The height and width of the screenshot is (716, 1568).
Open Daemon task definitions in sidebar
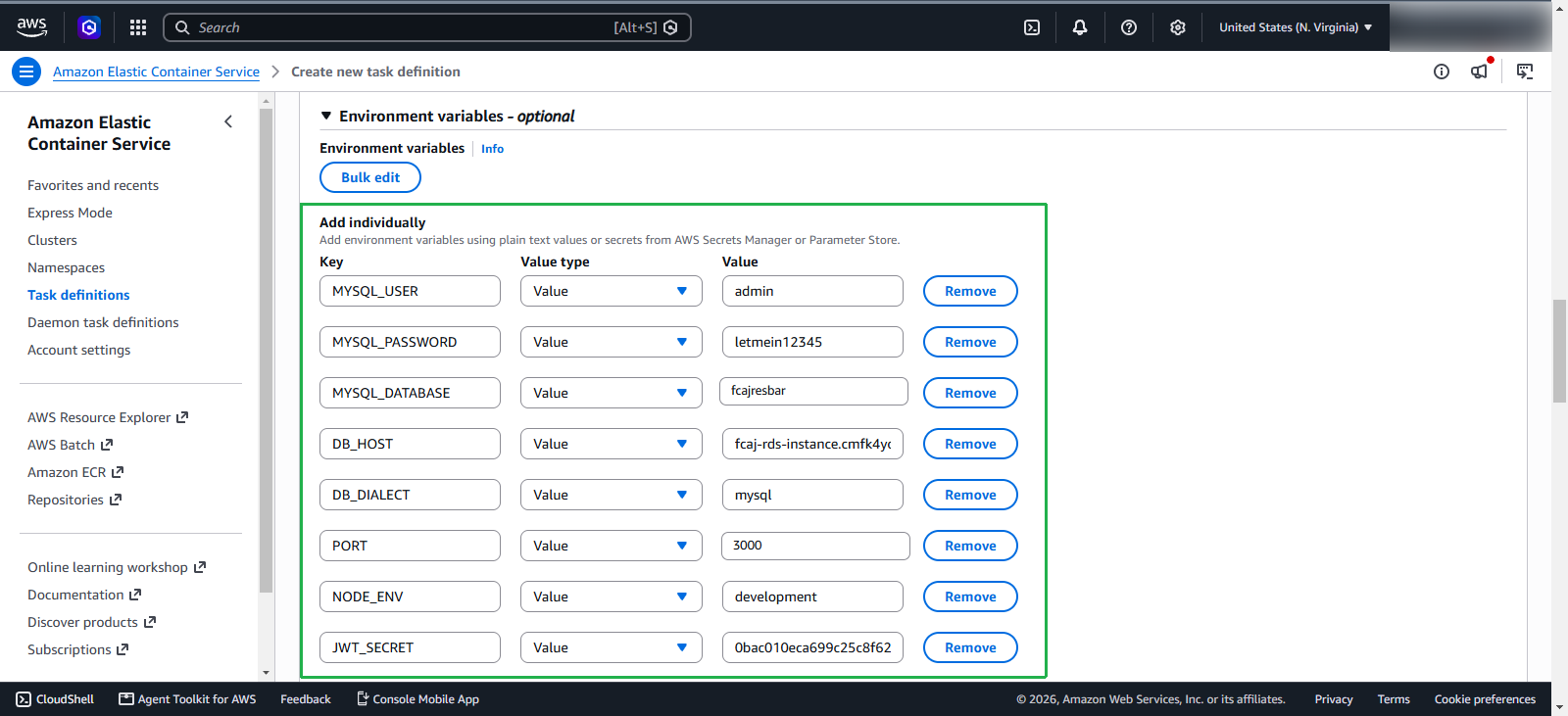click(x=103, y=322)
